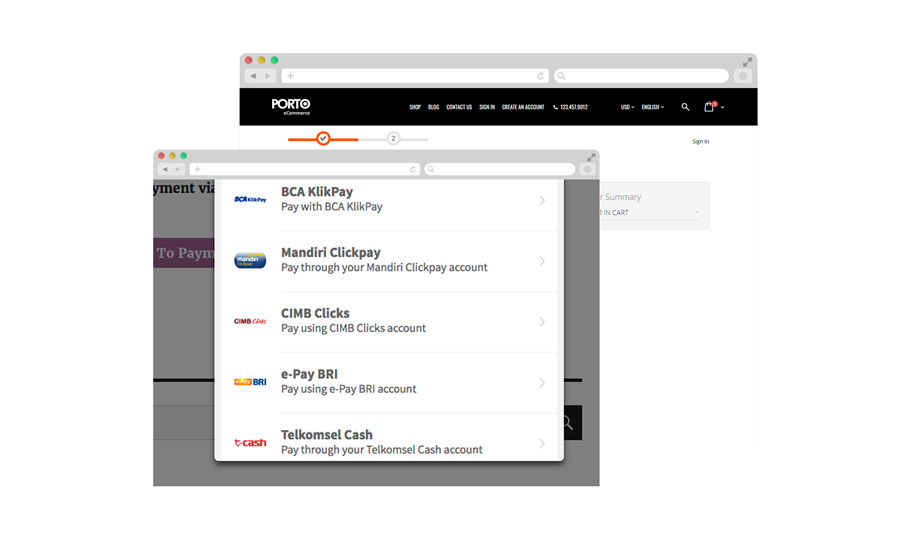Click fullscreen arrows icon in back browser window
Viewport: 900px width, 540px height.
tap(747, 62)
